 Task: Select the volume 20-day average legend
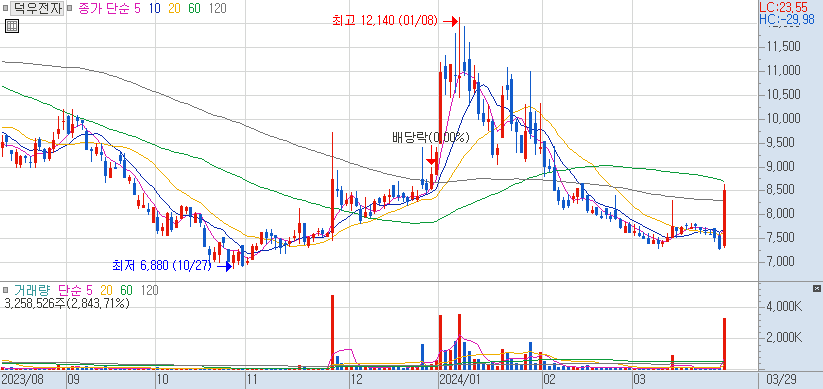[x=107, y=290]
